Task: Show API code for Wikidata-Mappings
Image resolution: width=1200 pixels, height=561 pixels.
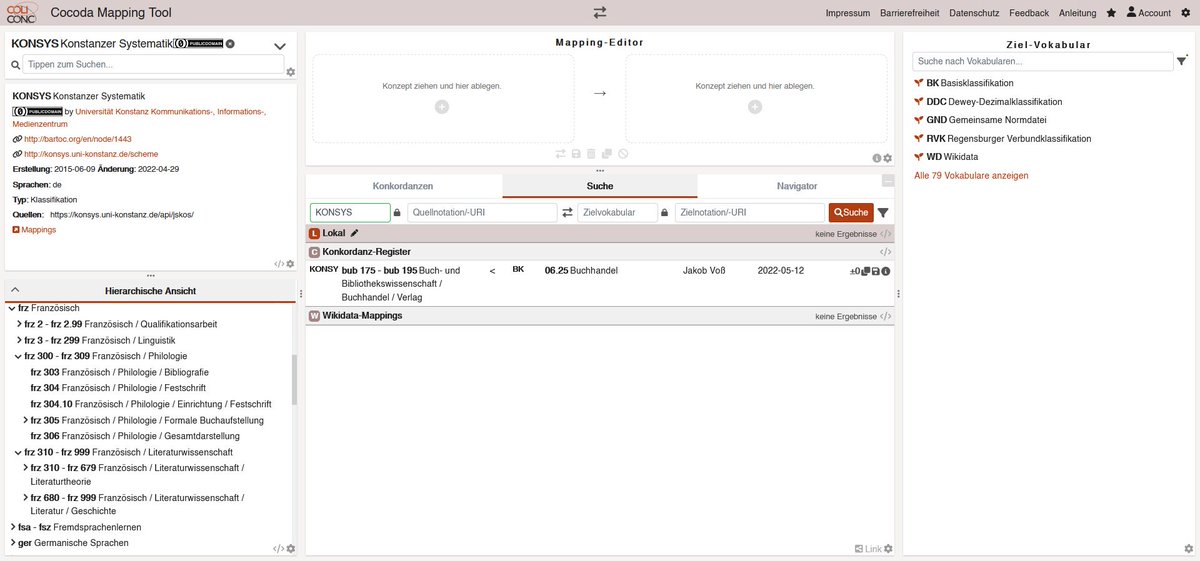Action: [885, 316]
